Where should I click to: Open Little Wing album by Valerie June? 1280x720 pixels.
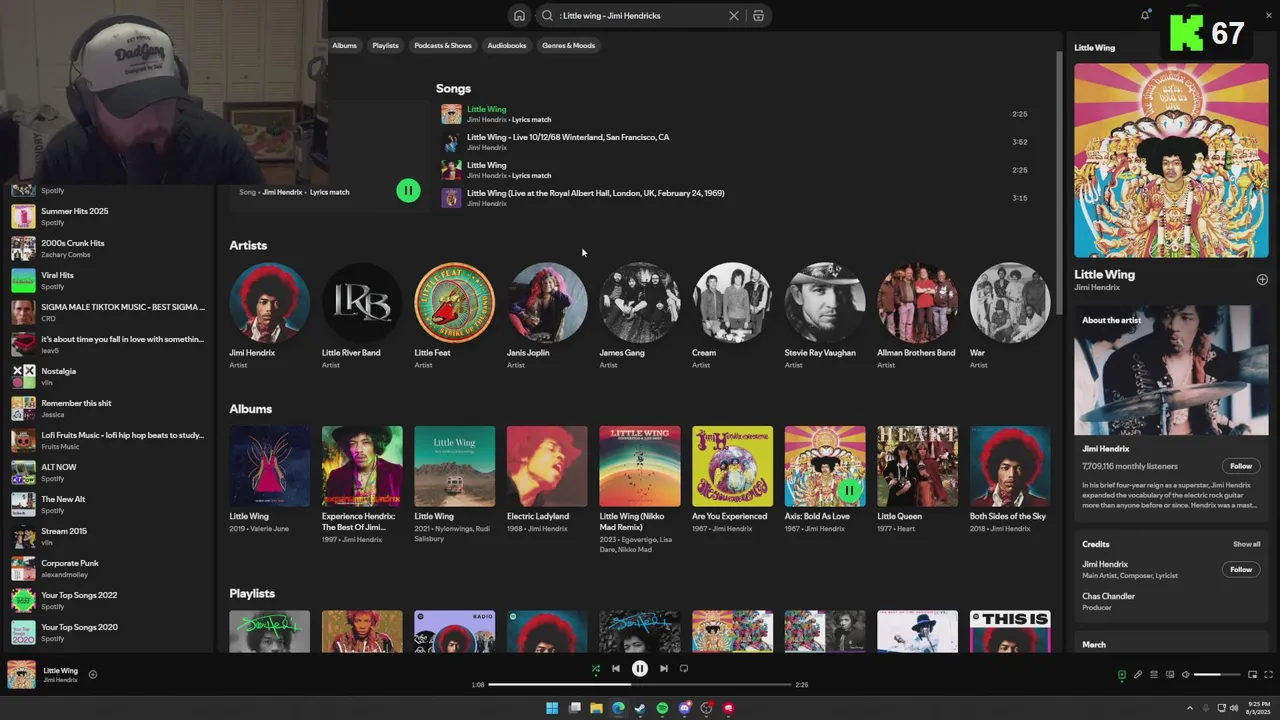point(269,467)
